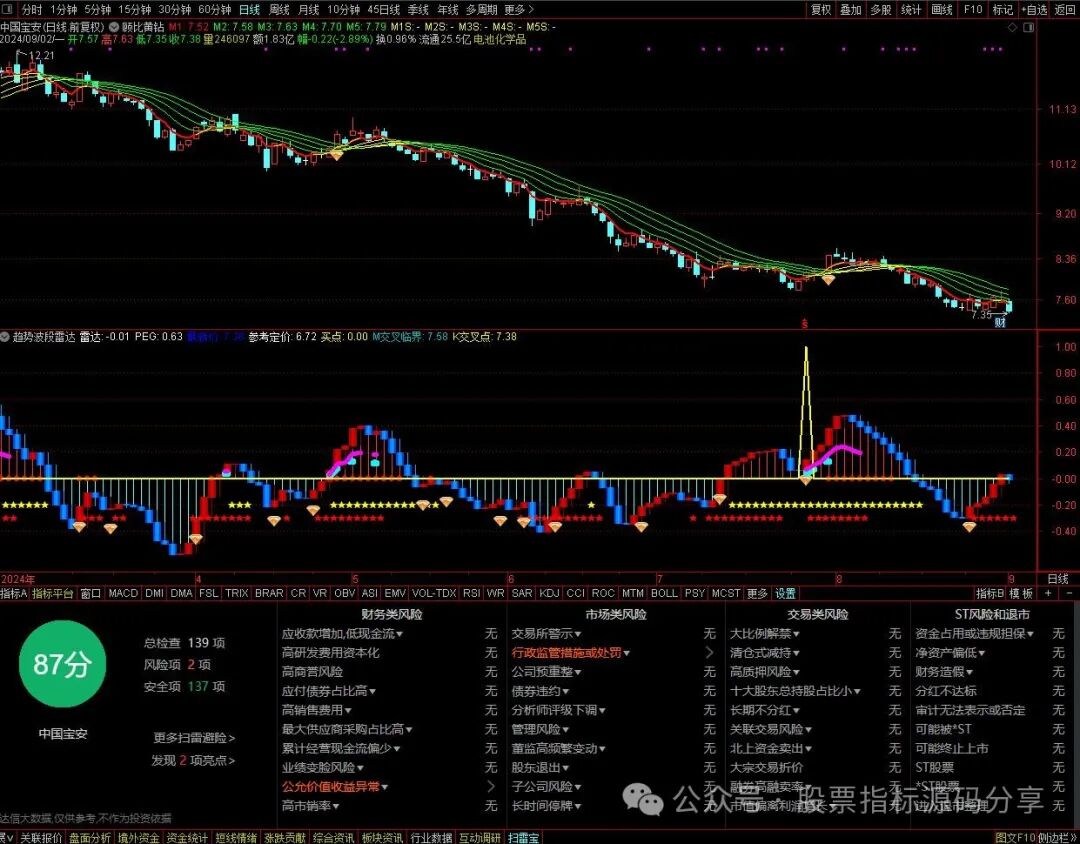This screenshot has width=1080, height=844.
Task: Expand 业绩变脸风险 dropdown
Action: click(323, 768)
